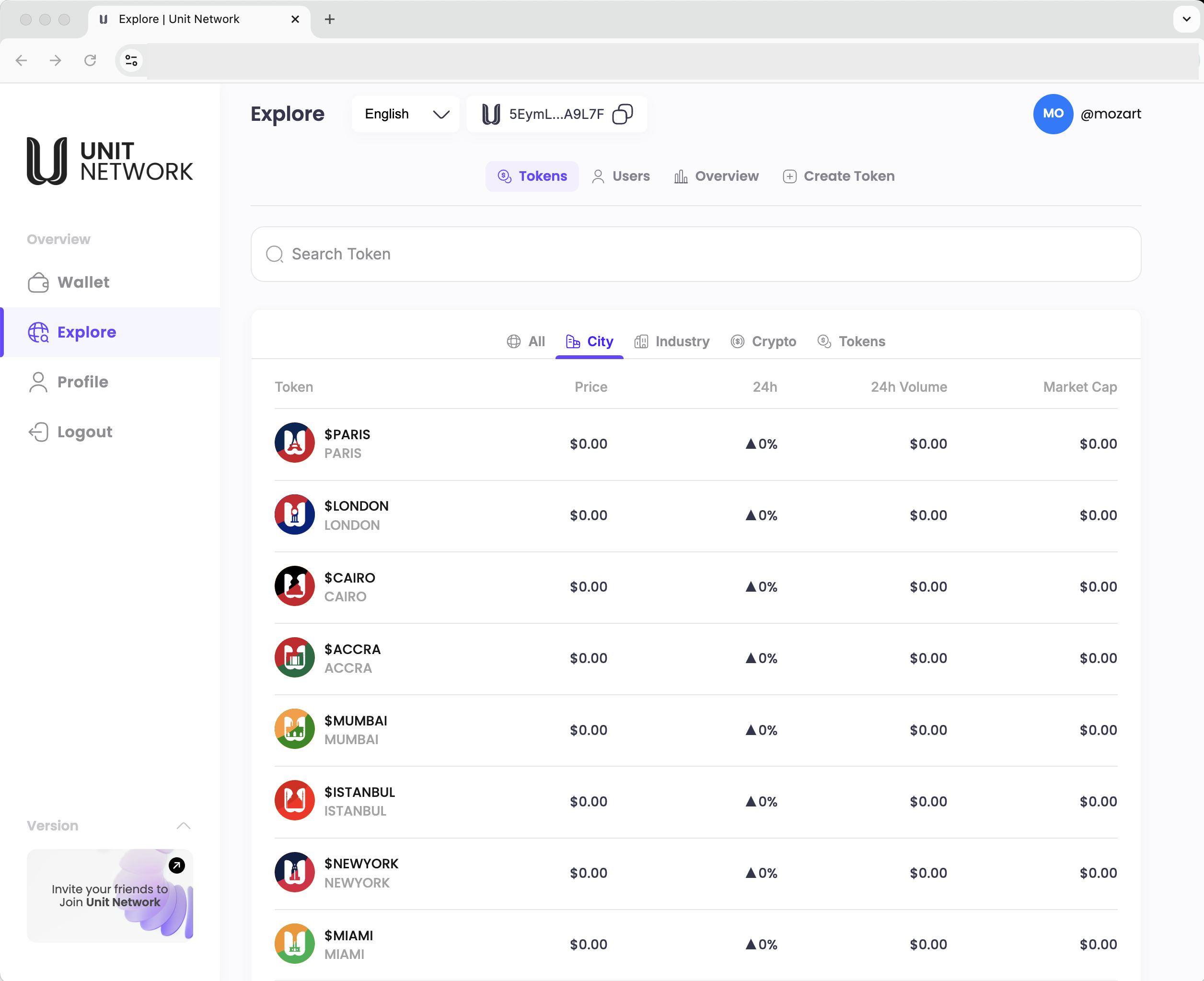This screenshot has width=1204, height=981.
Task: Open the tab search chevron at the top right
Action: pyautogui.click(x=1186, y=19)
